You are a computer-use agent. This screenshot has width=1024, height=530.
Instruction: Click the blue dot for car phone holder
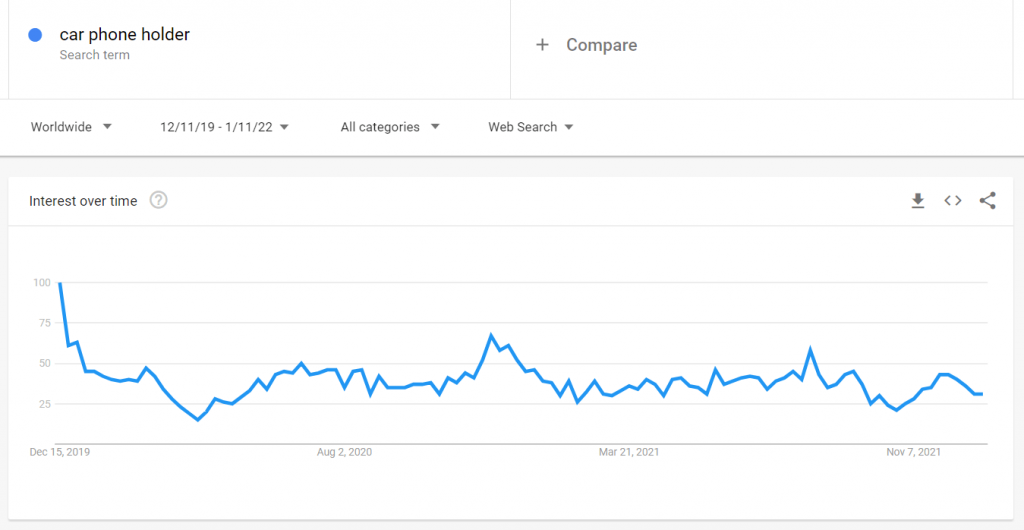click(35, 35)
